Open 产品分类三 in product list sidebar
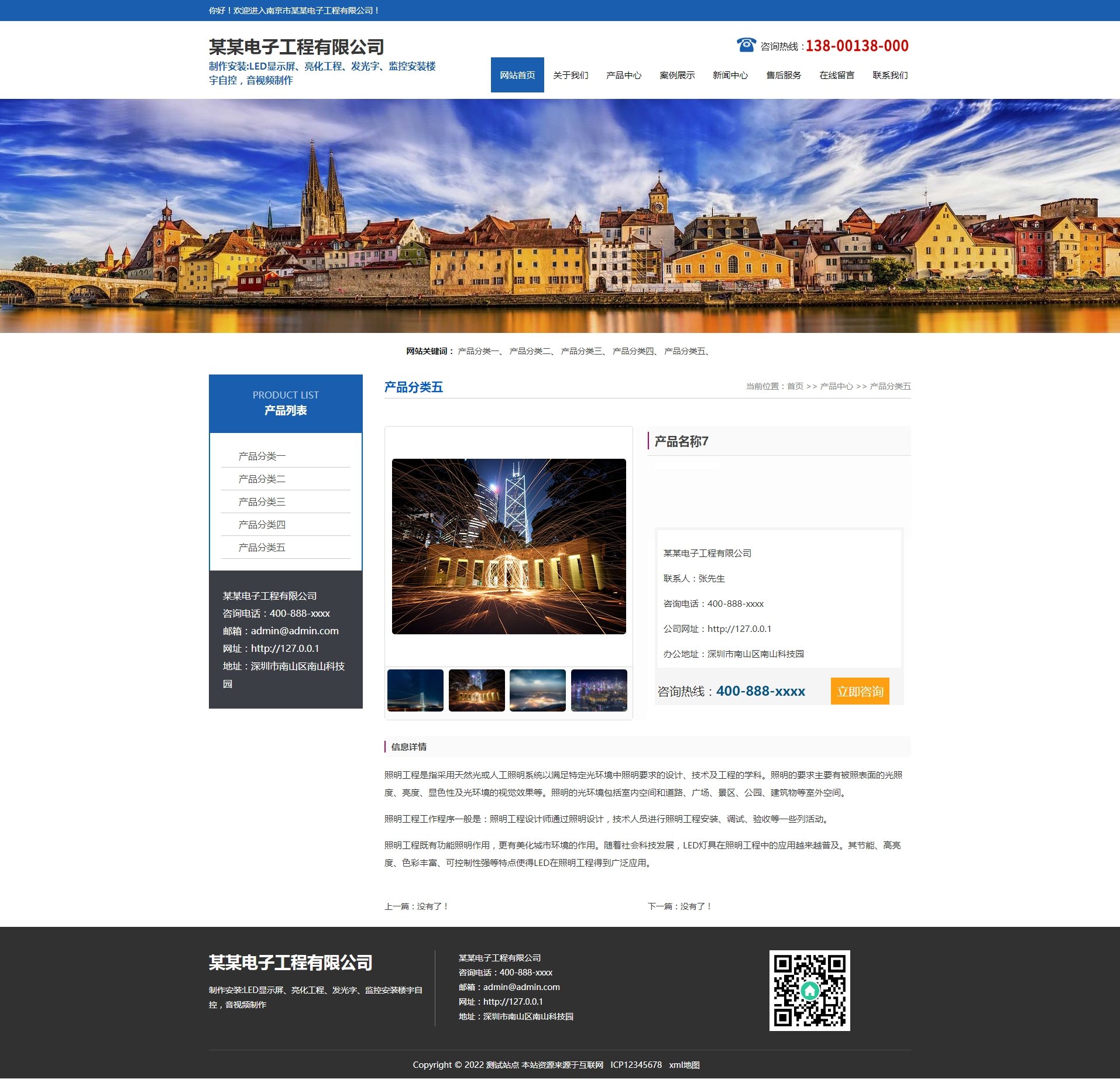Image resolution: width=1120 pixels, height=1079 pixels. (x=262, y=501)
